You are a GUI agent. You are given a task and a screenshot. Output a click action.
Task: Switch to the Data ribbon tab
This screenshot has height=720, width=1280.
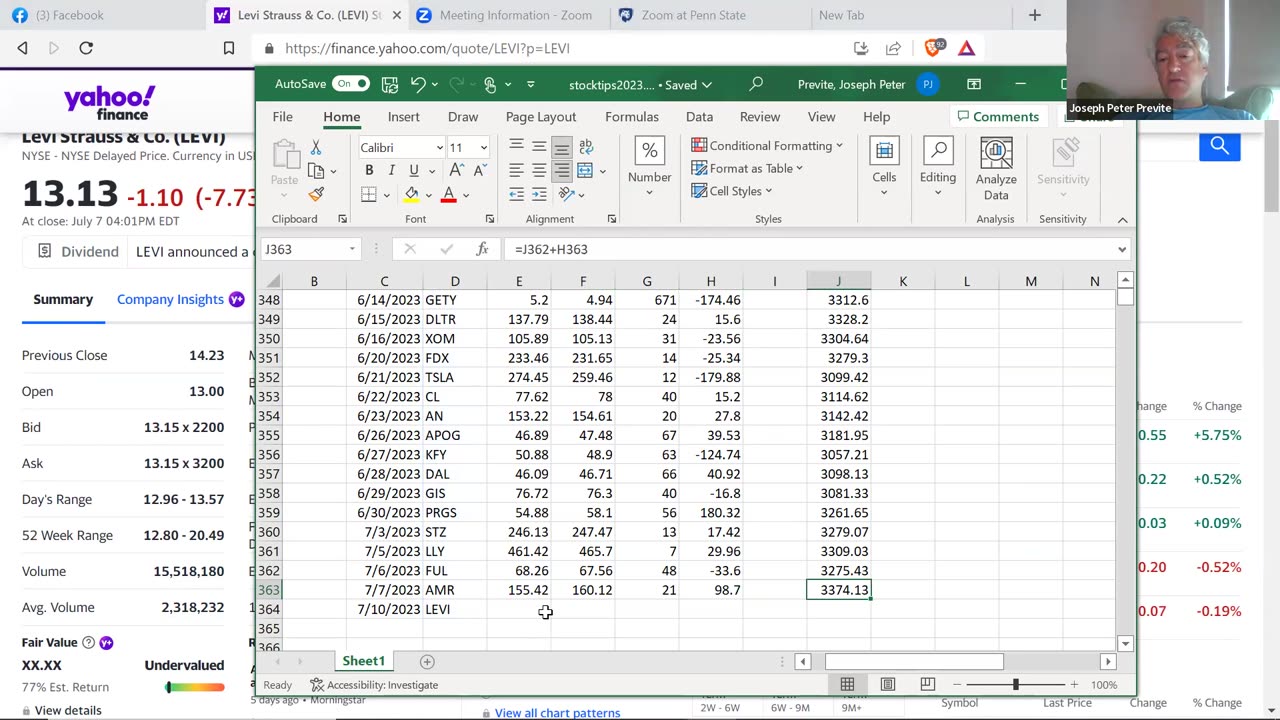(x=699, y=117)
